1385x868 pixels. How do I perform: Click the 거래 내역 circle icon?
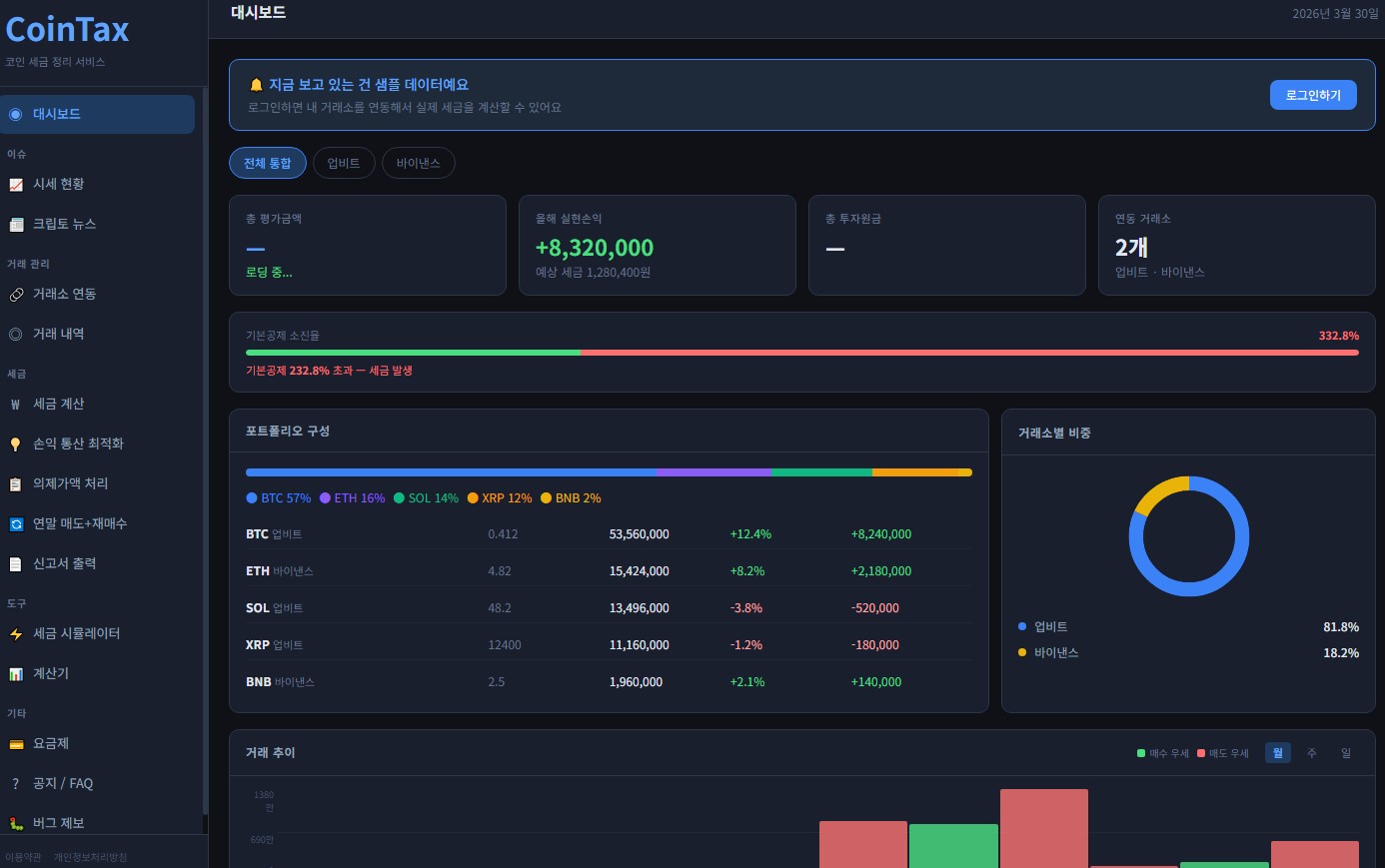coord(15,334)
